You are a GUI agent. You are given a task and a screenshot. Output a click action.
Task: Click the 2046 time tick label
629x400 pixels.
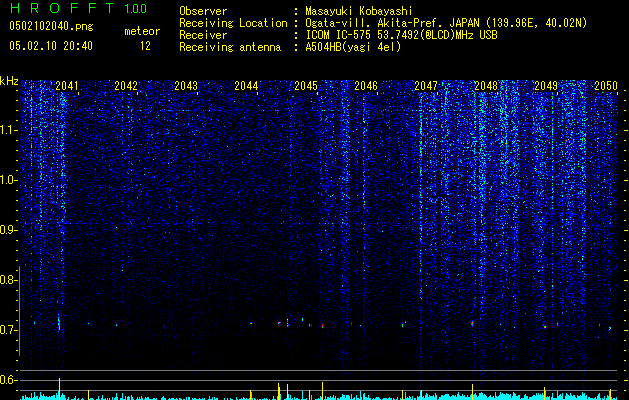366,86
